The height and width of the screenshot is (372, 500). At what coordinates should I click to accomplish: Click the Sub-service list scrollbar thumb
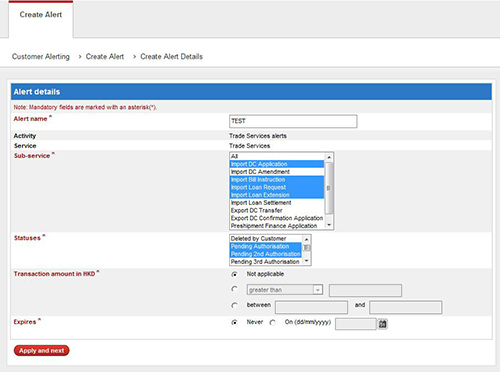click(x=329, y=188)
